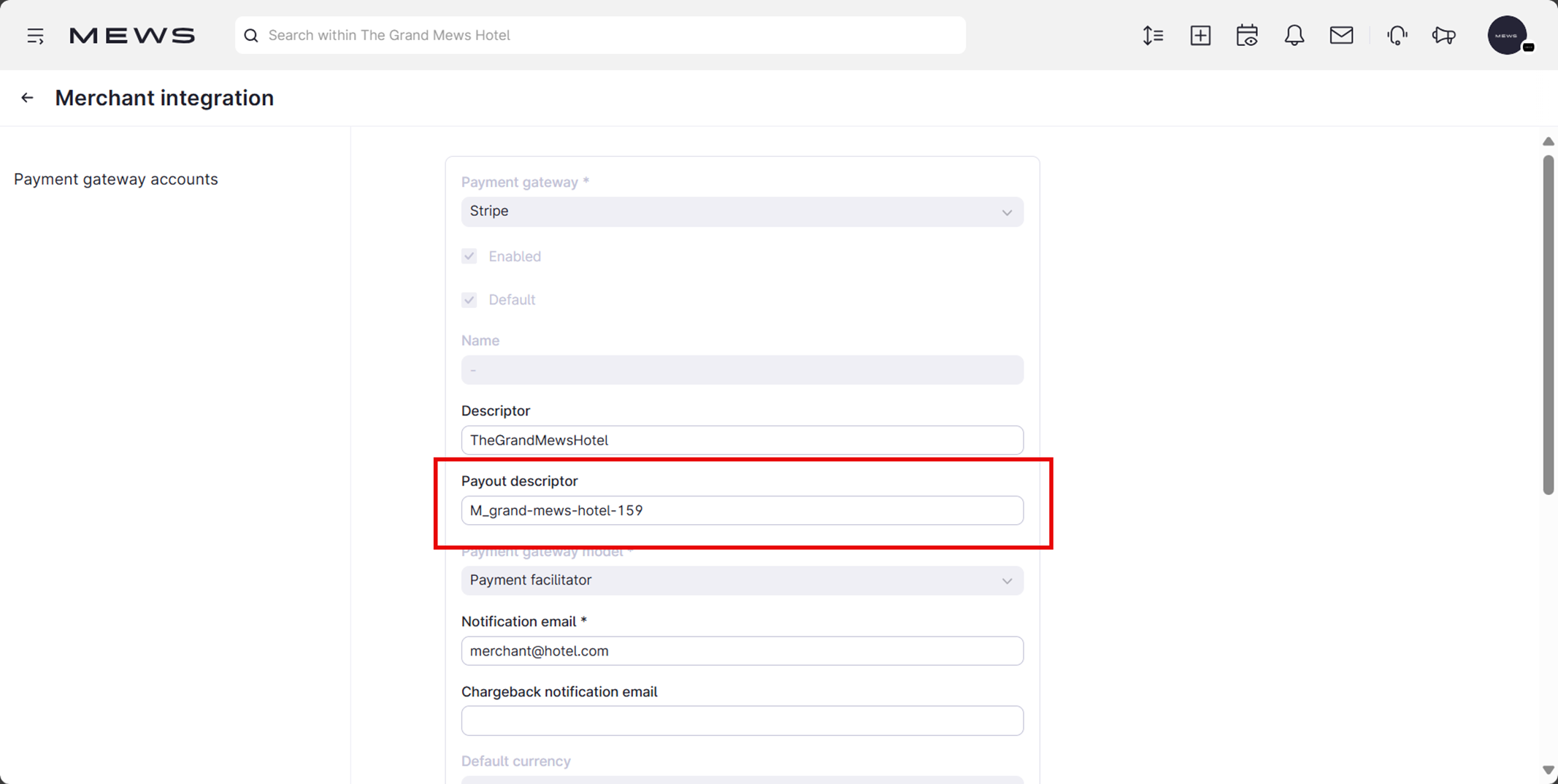Open the Default currency field
This screenshot has height=784, width=1558.
pyautogui.click(x=742, y=781)
